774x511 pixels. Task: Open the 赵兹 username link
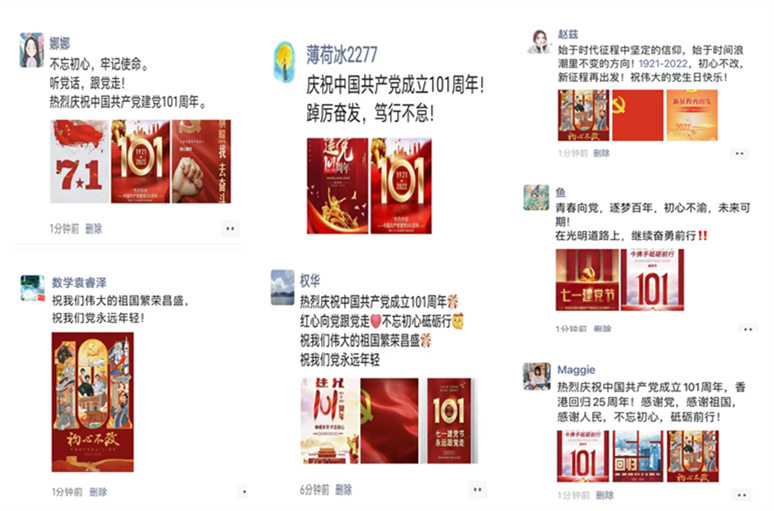click(568, 34)
